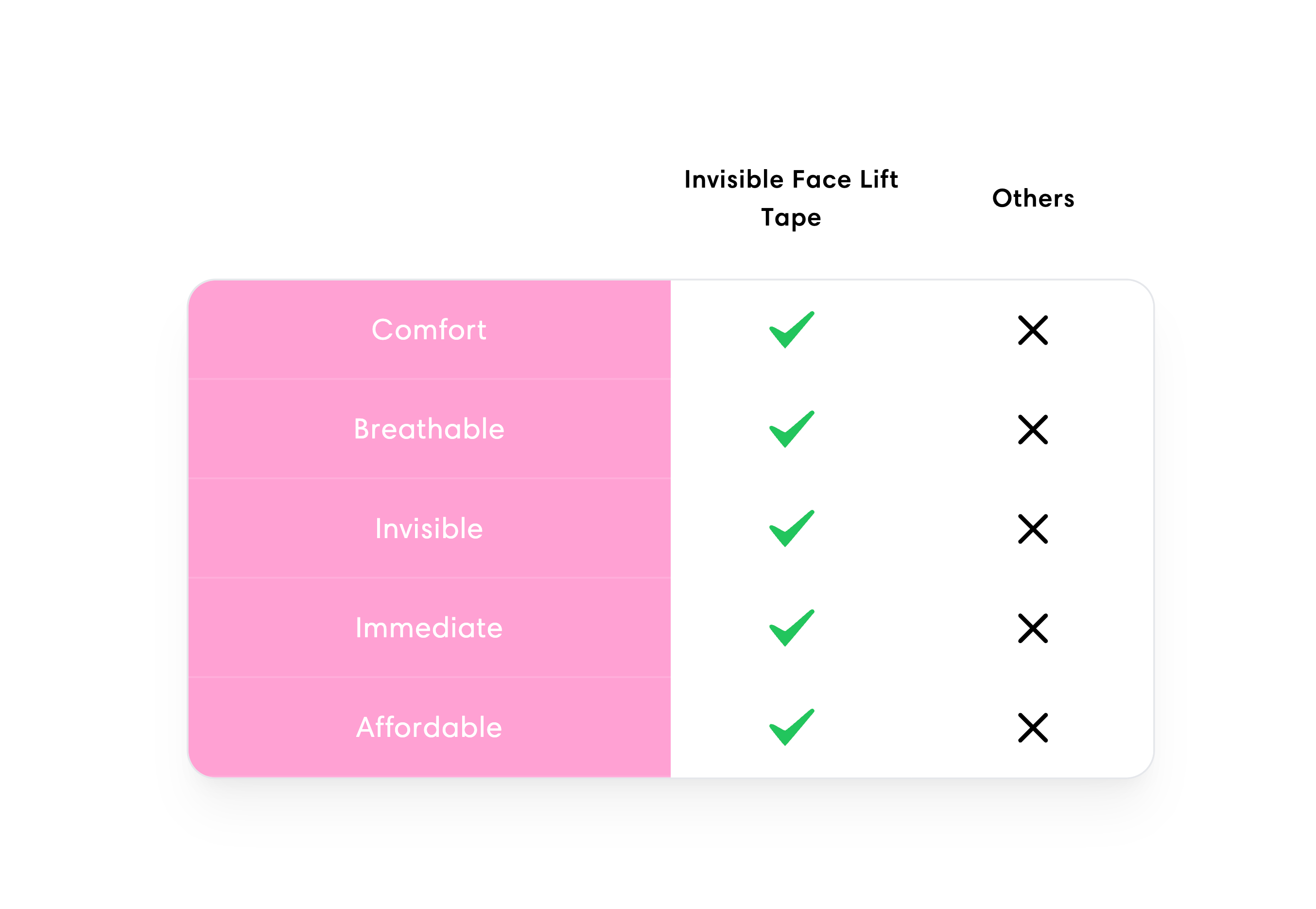Select the Breathable label
The height and width of the screenshot is (909, 1316).
pyautogui.click(x=429, y=429)
